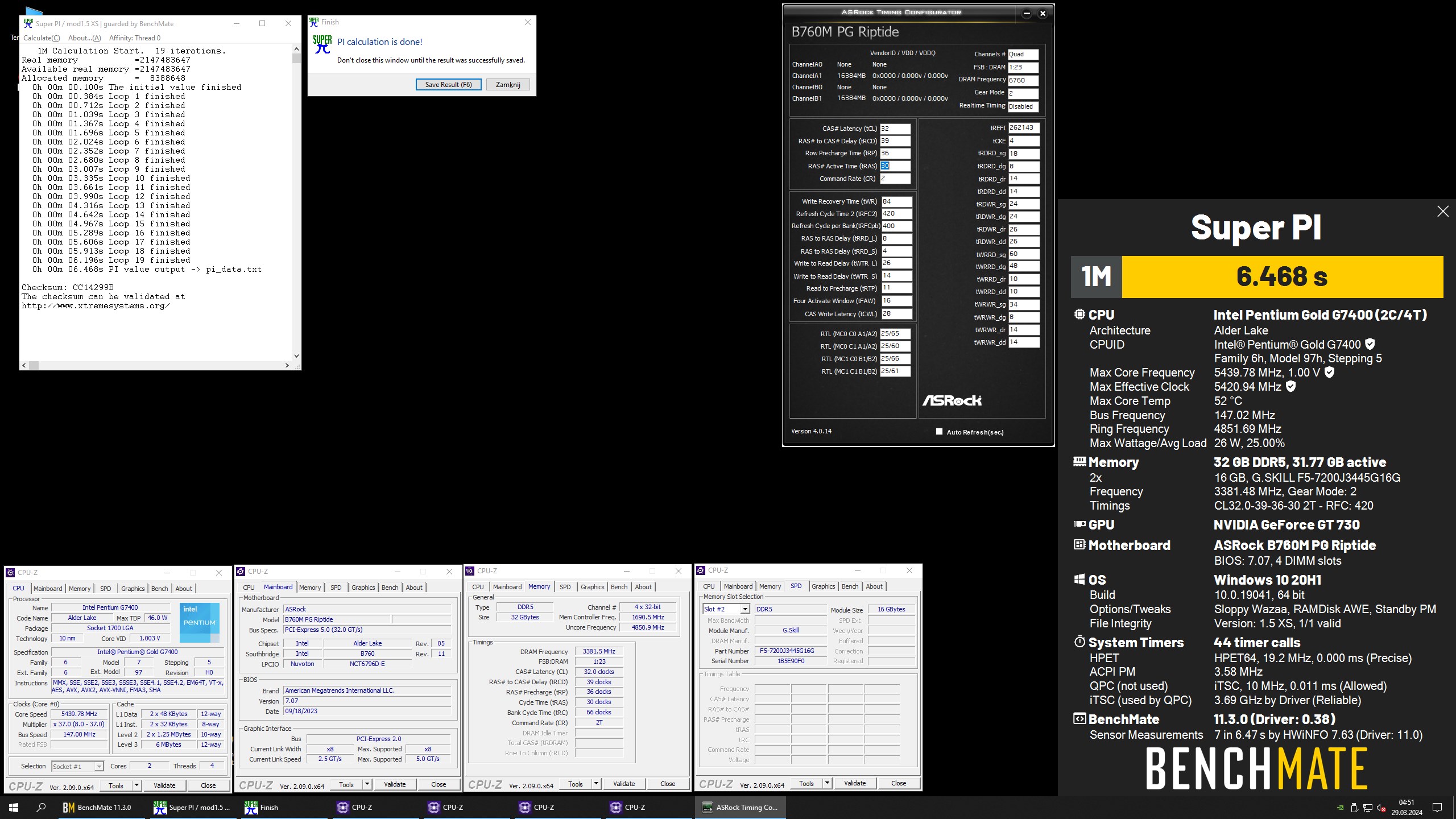This screenshot has width=1456, height=819.
Task: Click DRAM Frequency 3381.5 MHz in CPU-Z
Action: point(599,652)
